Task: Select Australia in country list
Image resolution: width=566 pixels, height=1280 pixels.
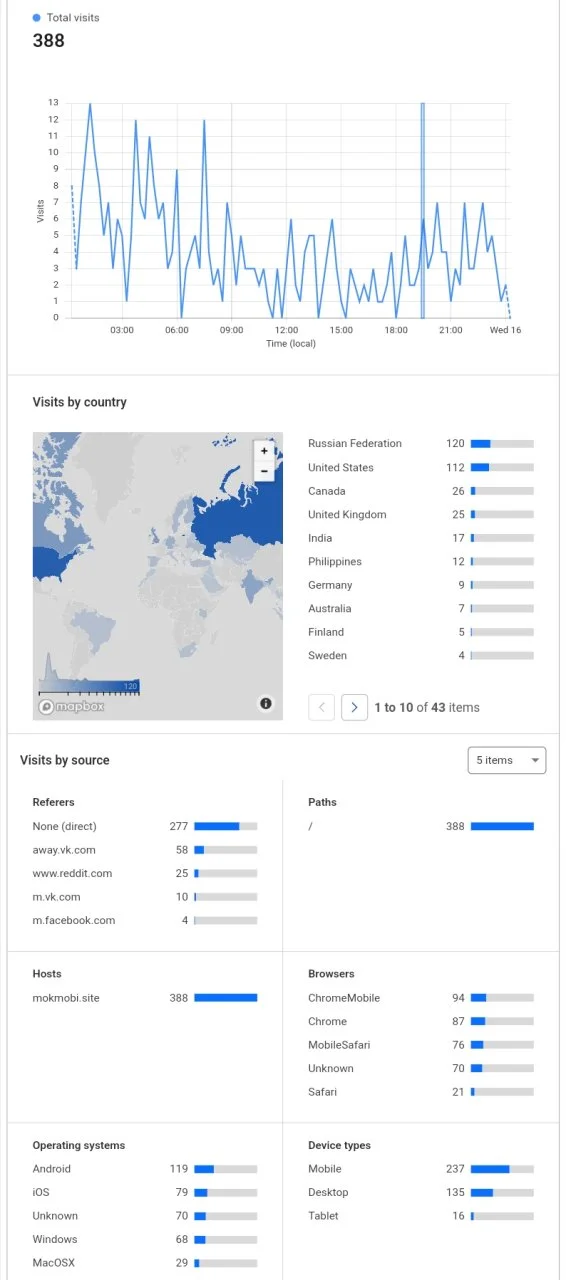Action: pos(421,608)
